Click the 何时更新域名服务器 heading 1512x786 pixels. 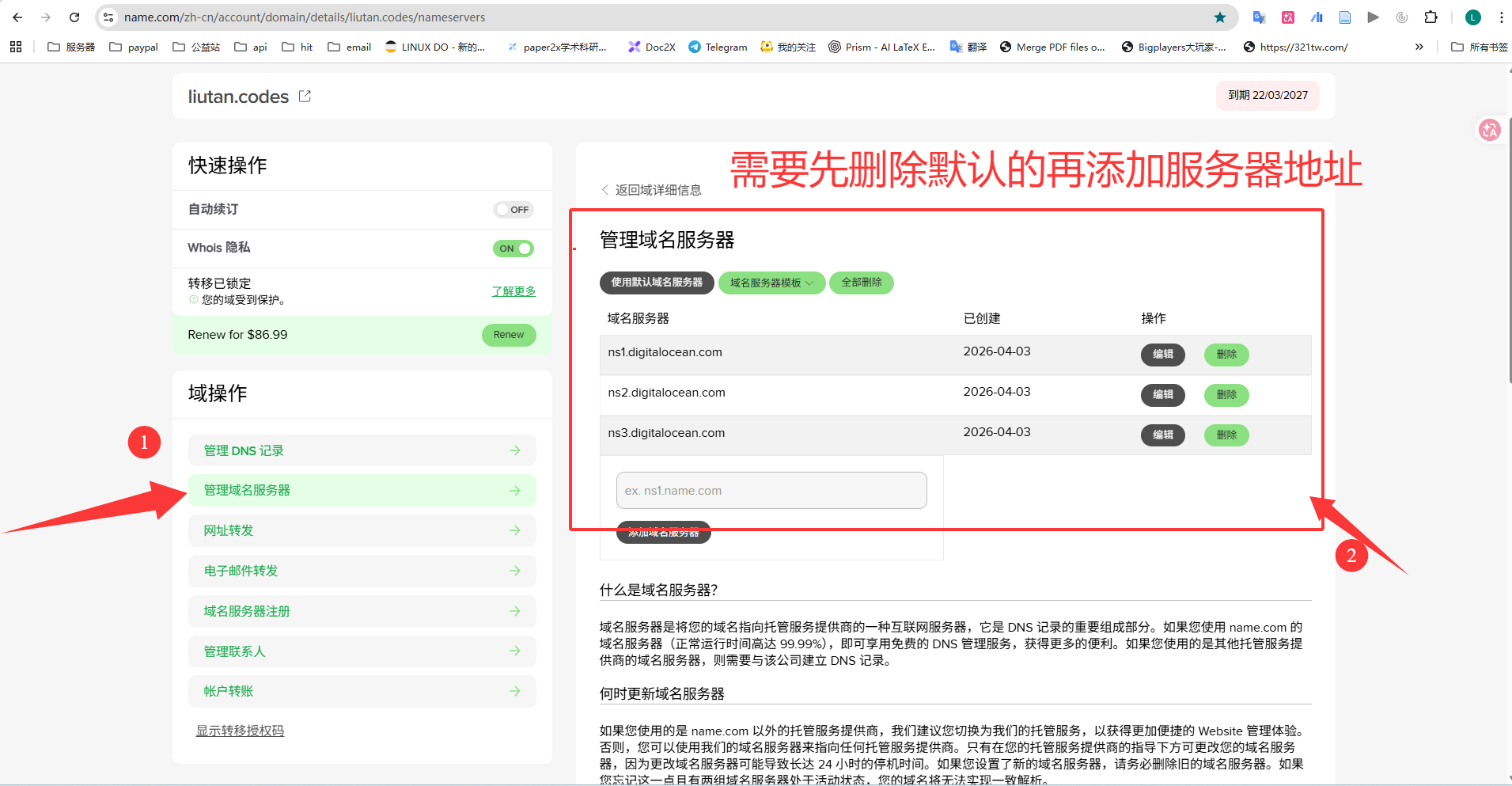(x=662, y=694)
